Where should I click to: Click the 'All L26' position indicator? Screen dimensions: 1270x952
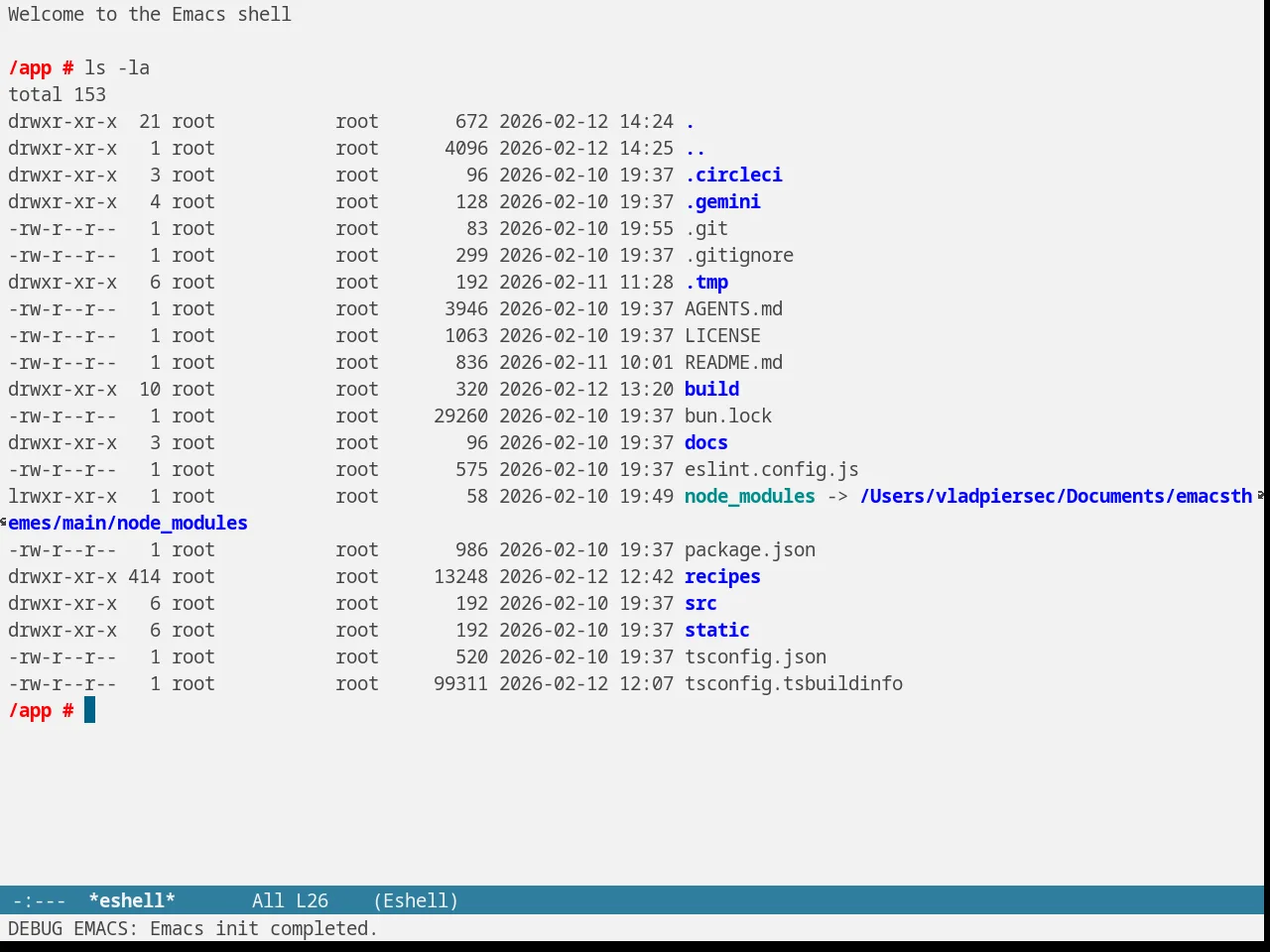click(290, 900)
